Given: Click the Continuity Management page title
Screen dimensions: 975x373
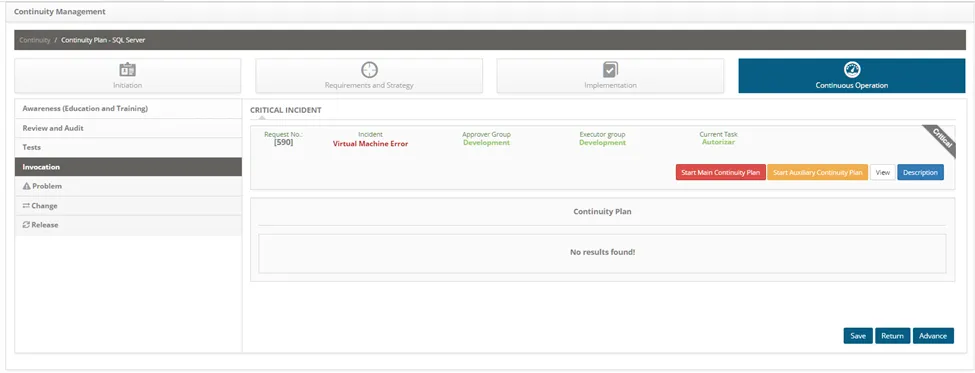Looking at the screenshot, I should pyautogui.click(x=60, y=11).
